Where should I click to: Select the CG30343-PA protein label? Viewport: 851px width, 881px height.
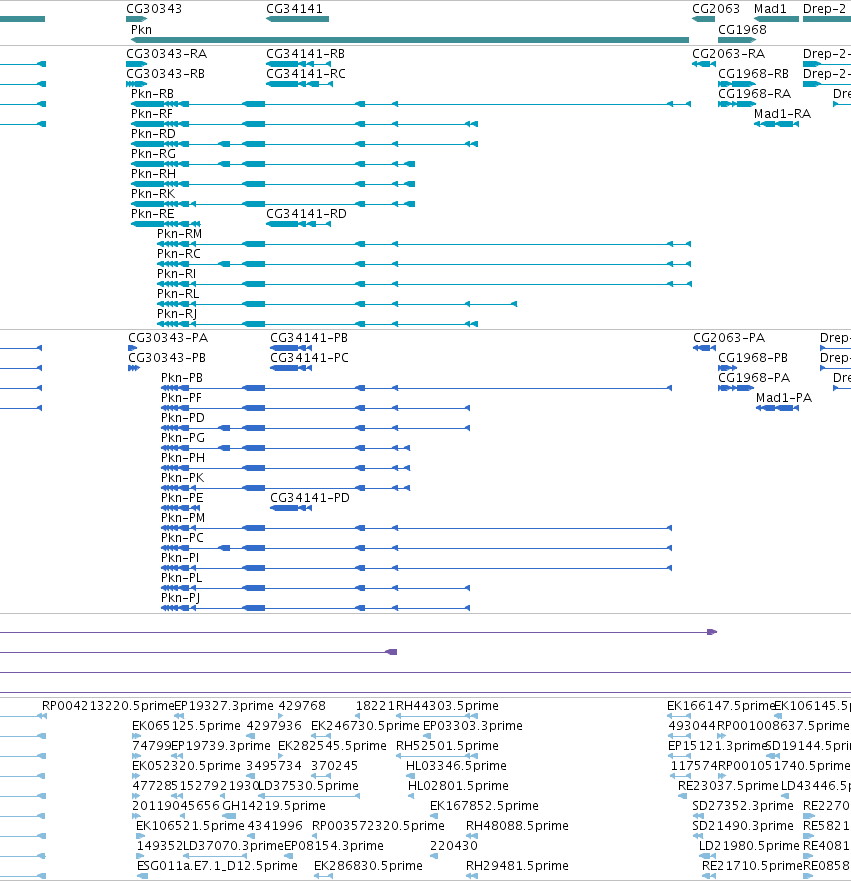[168, 338]
